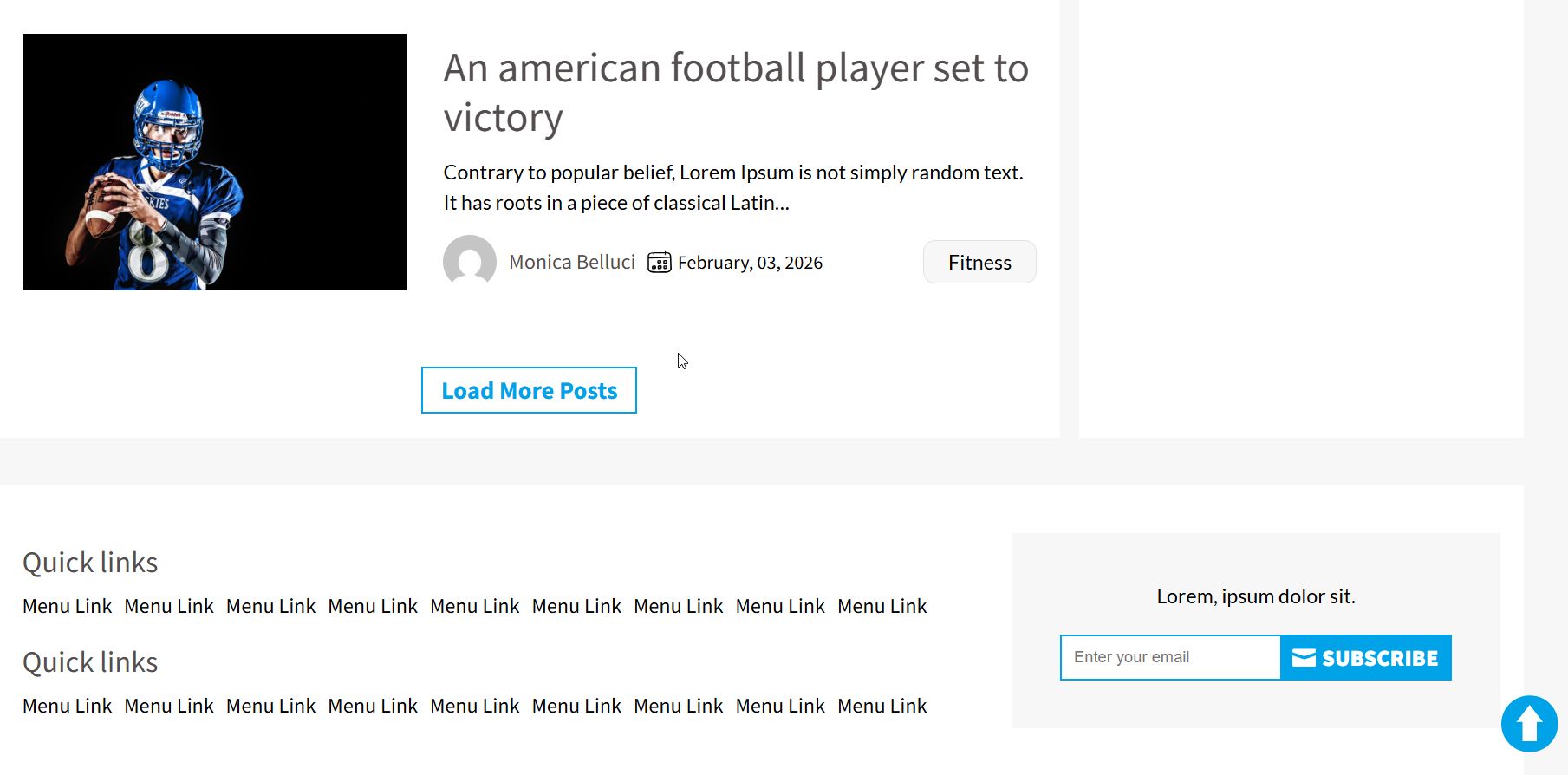
Task: Select fifth Menu Link in upper Quick links row
Action: pyautogui.click(x=475, y=606)
